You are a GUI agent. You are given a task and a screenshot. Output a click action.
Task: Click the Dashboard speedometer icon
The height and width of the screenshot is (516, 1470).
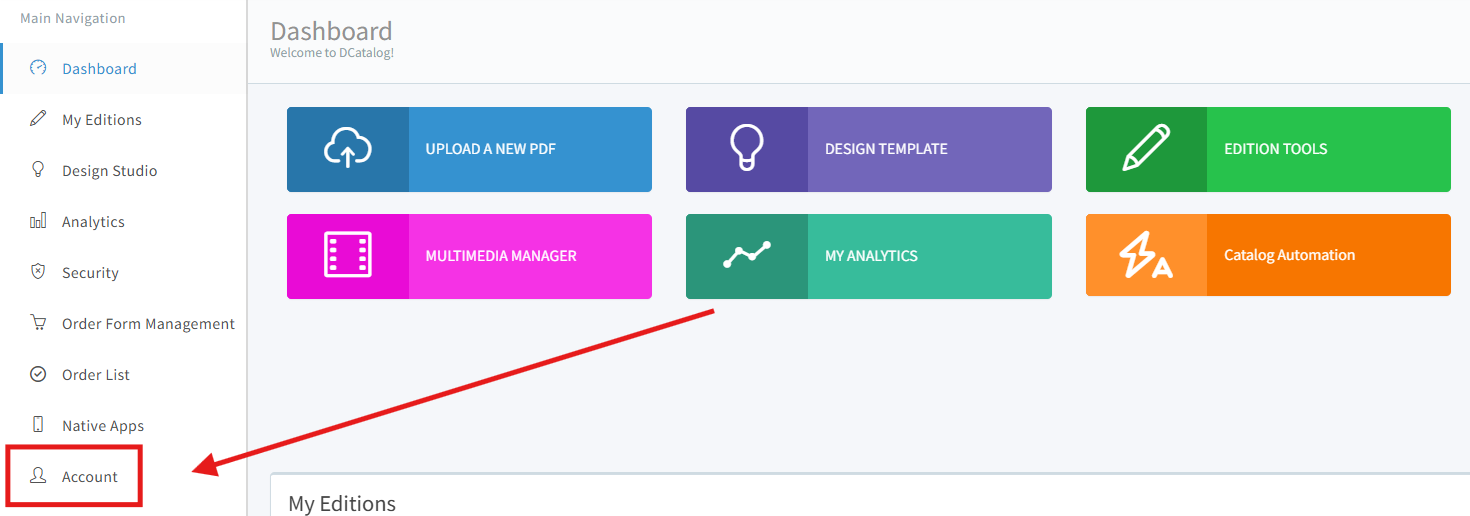coord(38,68)
